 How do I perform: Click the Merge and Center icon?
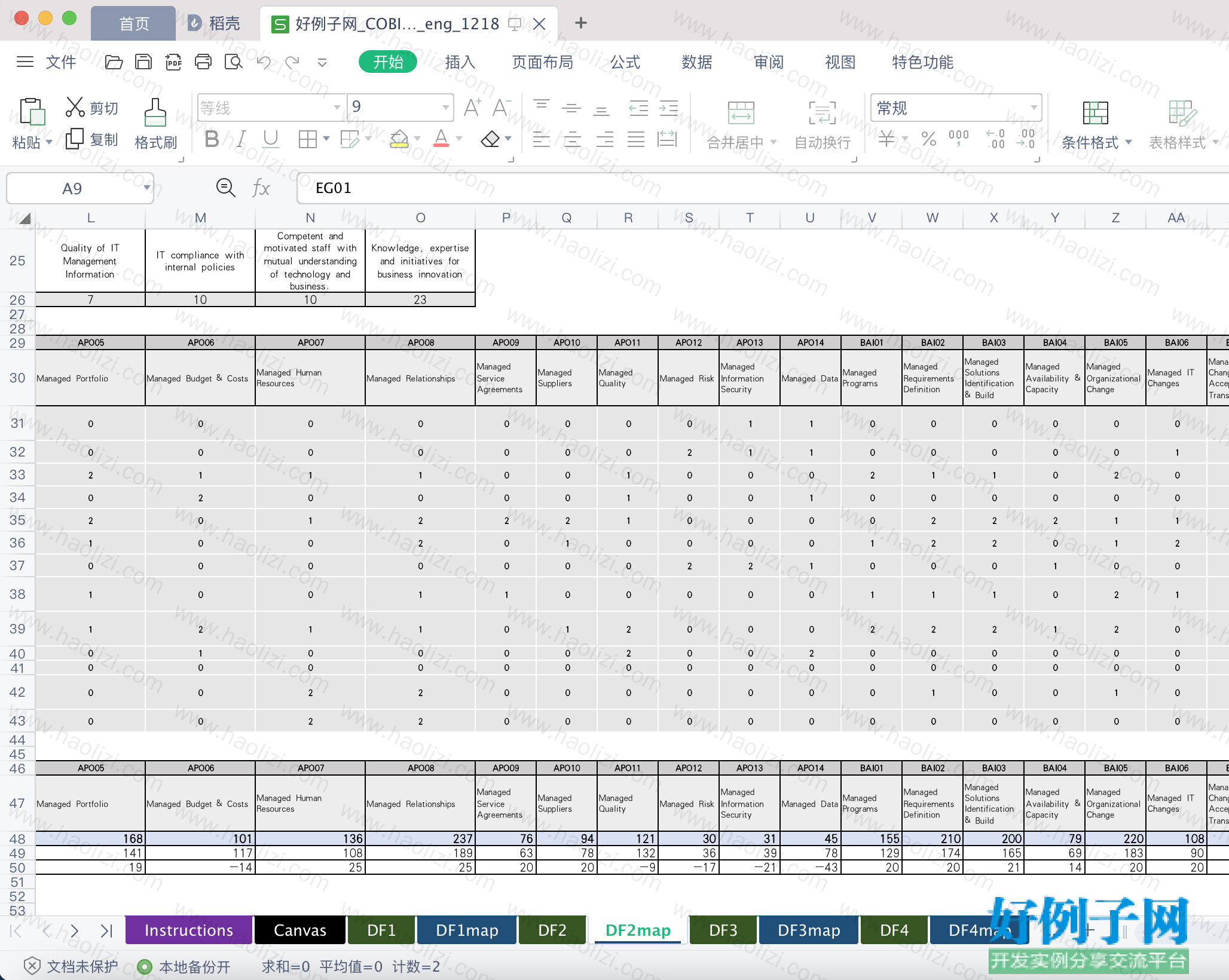[x=741, y=112]
